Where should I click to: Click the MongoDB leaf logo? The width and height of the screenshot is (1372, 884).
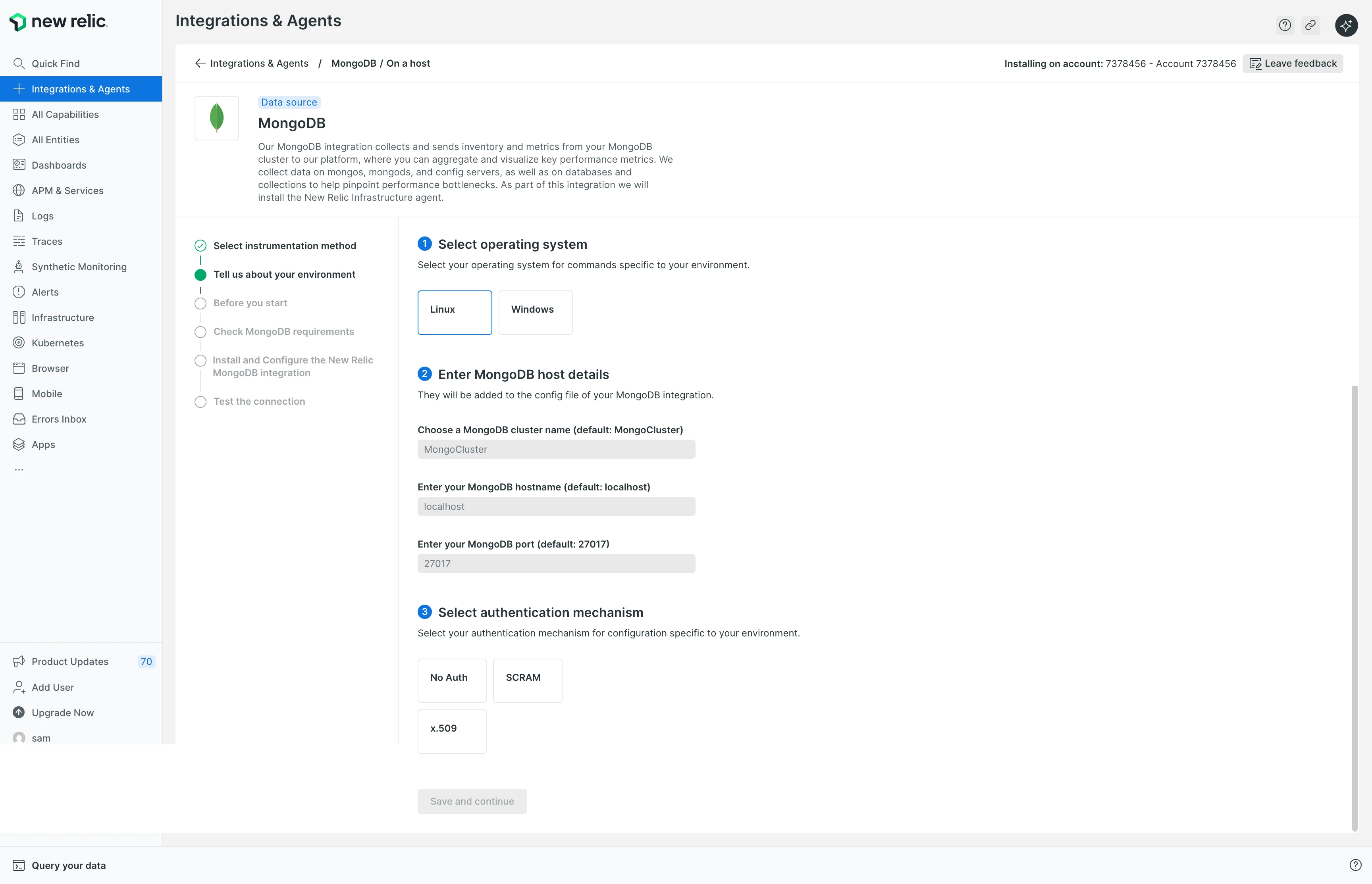point(216,118)
